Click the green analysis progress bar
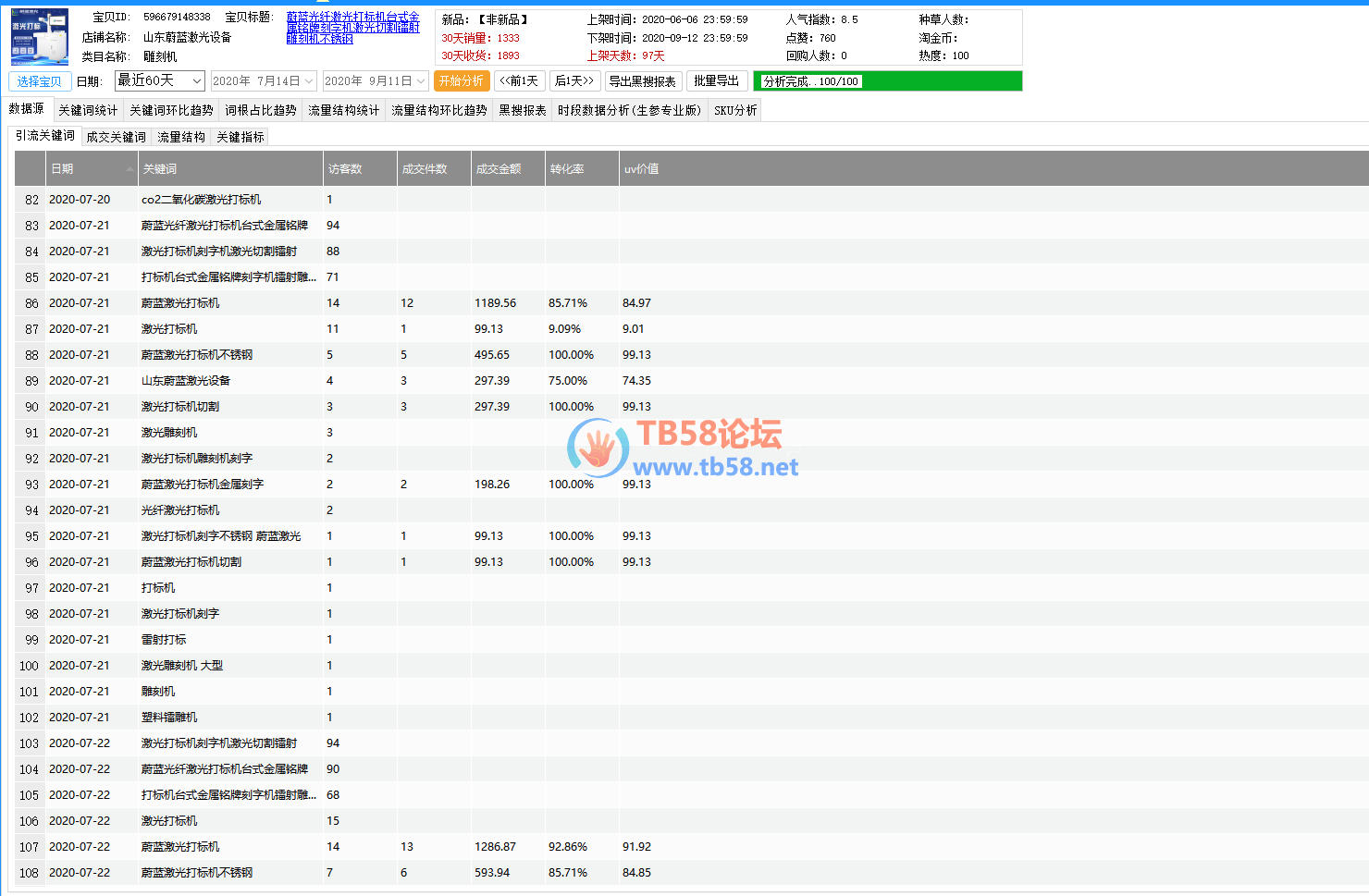1369x896 pixels. 887,81
